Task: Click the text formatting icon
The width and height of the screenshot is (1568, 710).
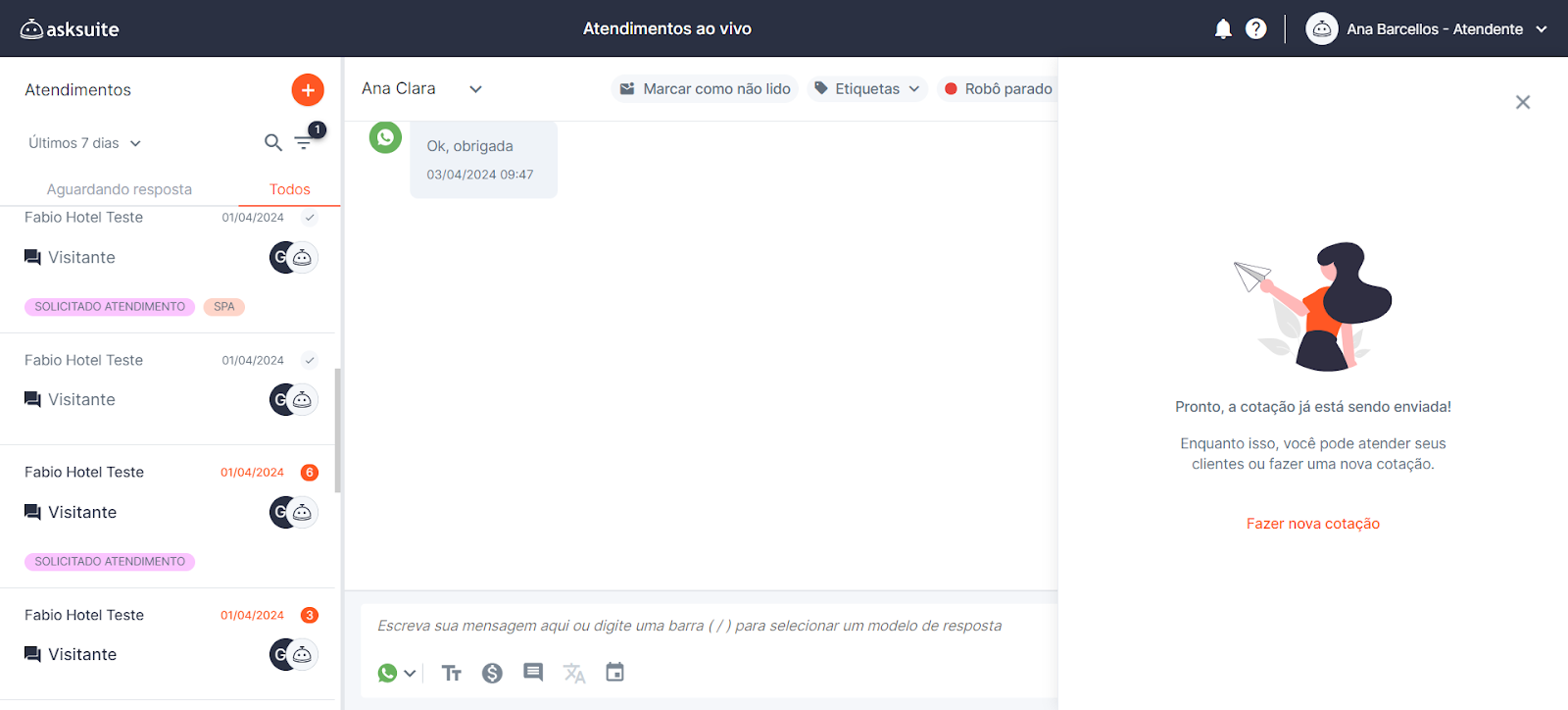Action: point(451,673)
